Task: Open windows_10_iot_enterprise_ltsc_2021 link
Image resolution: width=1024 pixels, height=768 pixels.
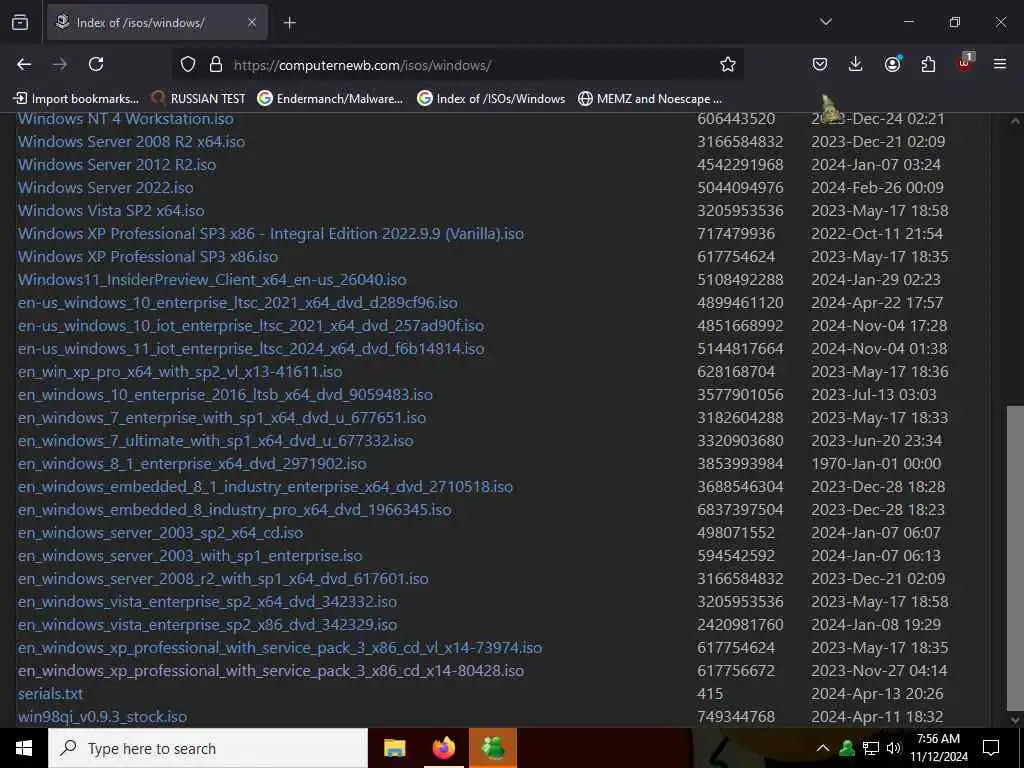Action: pyautogui.click(x=251, y=325)
